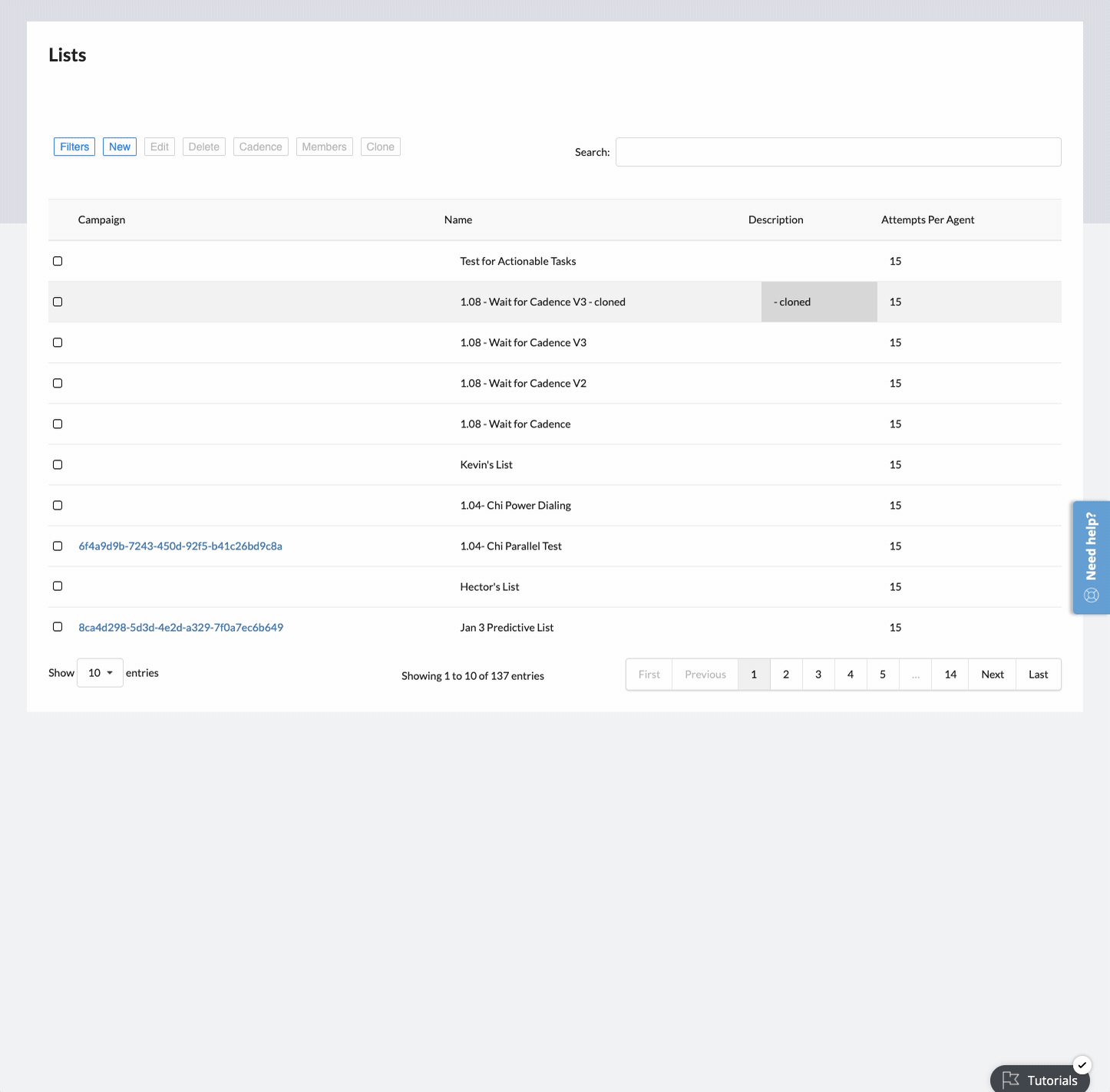Click the Tutorials checkmark badge
Image resolution: width=1110 pixels, height=1092 pixels.
(1082, 1064)
